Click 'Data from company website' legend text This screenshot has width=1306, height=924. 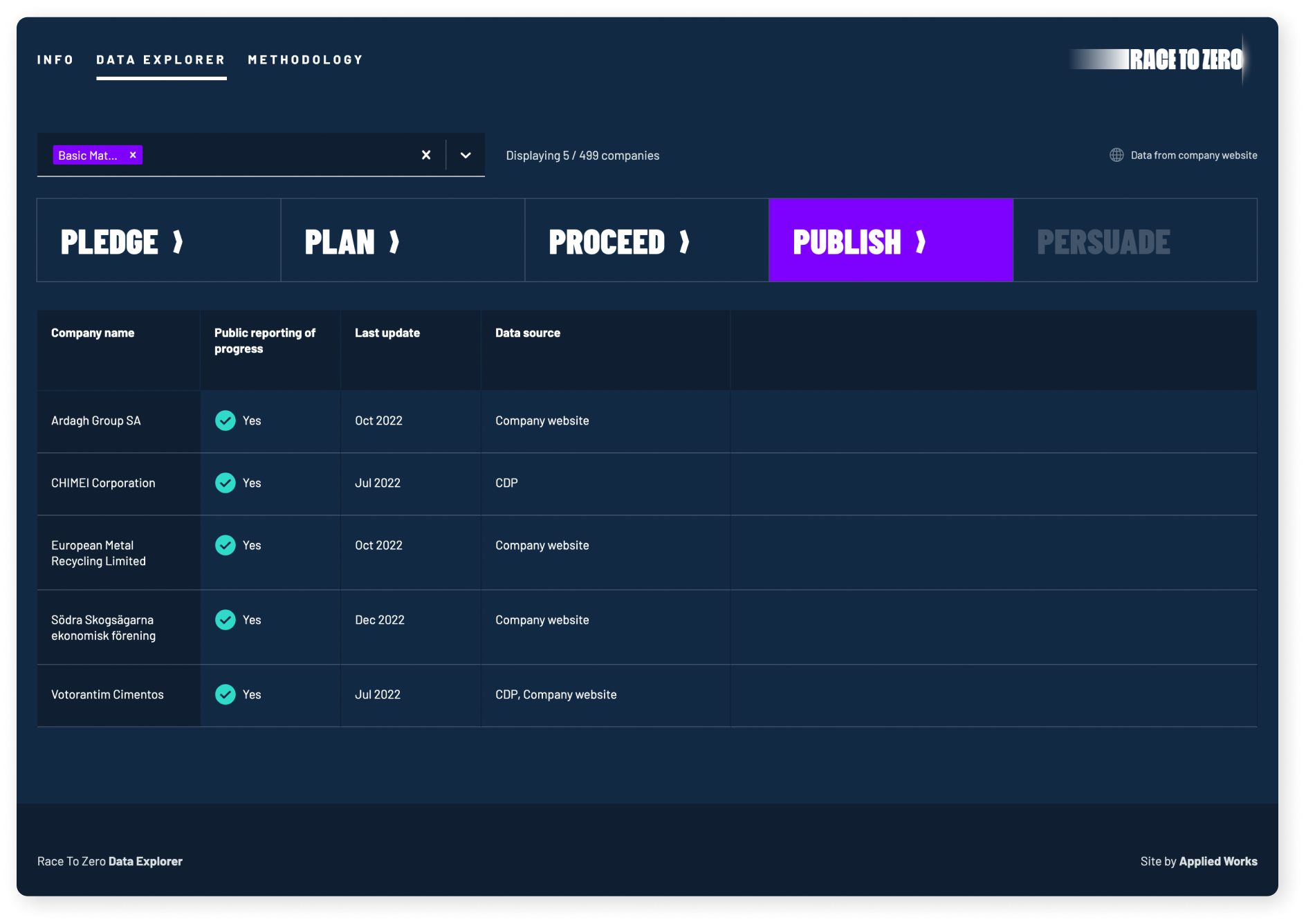[1194, 155]
